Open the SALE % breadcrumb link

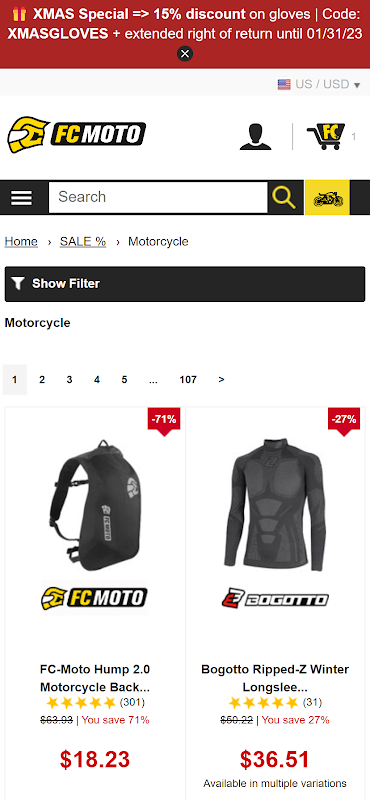(x=83, y=241)
